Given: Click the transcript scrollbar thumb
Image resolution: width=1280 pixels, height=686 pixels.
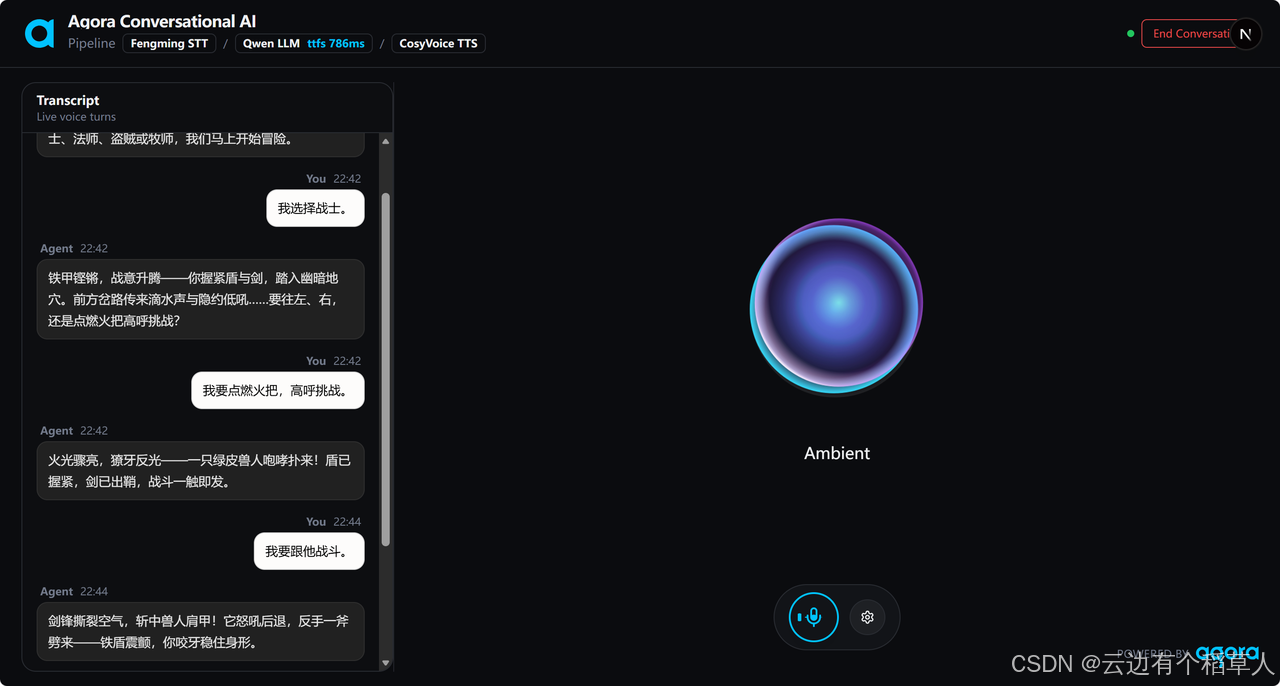Looking at the screenshot, I should coord(386,370).
